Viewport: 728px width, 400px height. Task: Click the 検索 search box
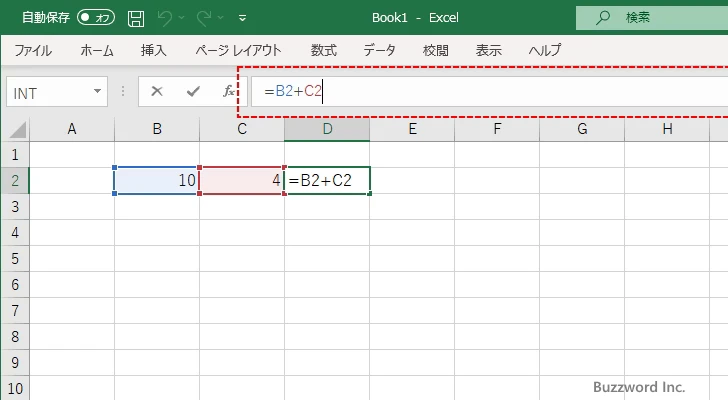point(652,18)
